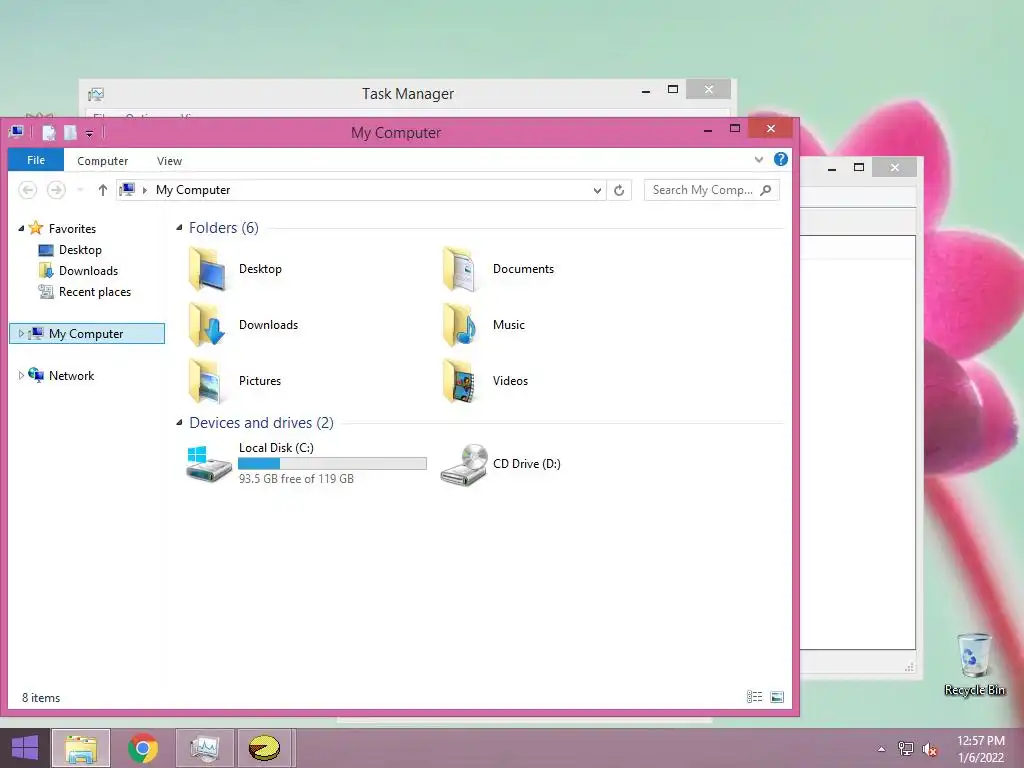The width and height of the screenshot is (1024, 768).
Task: Click the Forward navigation arrow
Action: (56, 190)
